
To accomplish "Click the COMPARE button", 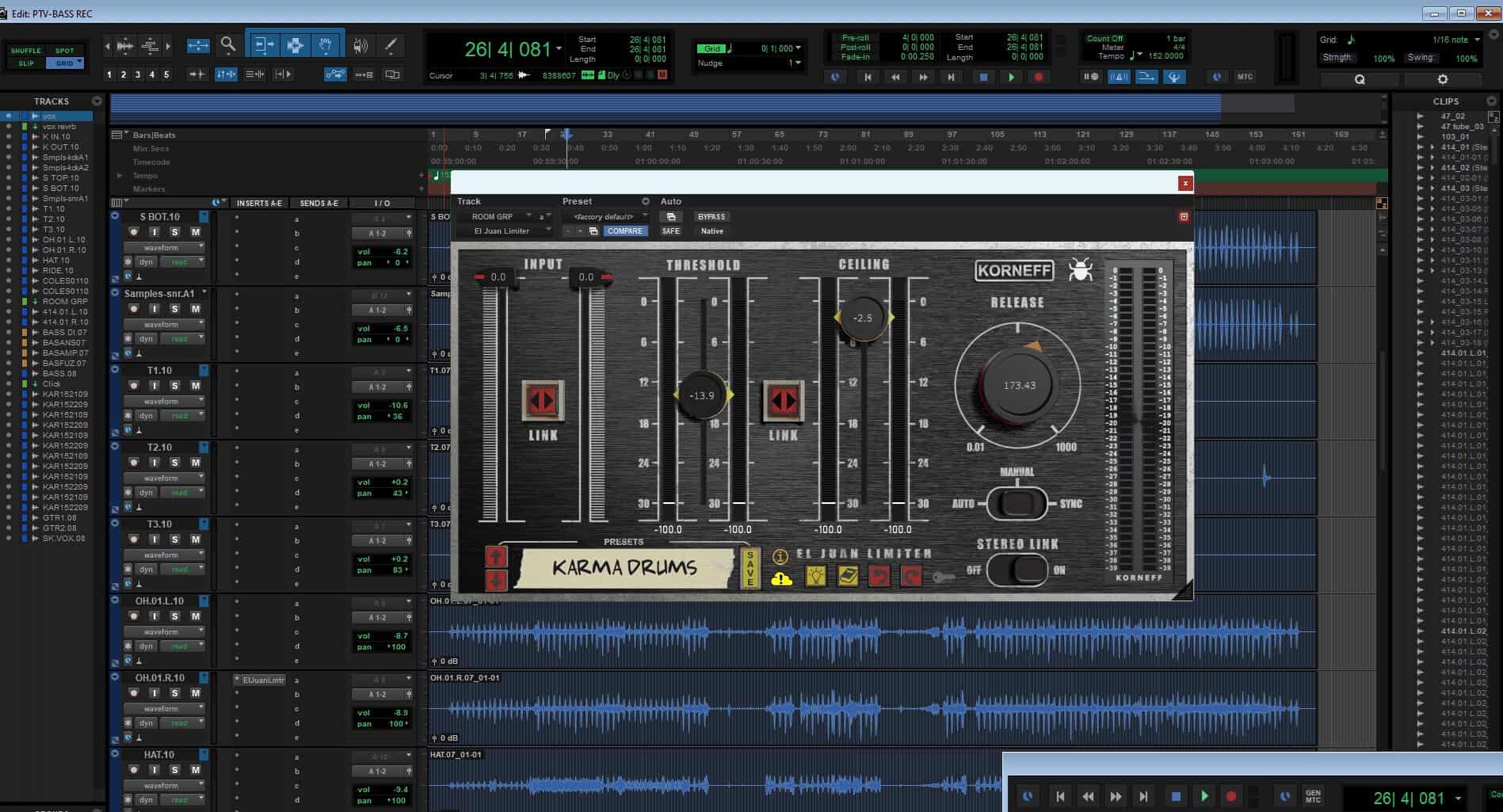I will click(x=625, y=231).
